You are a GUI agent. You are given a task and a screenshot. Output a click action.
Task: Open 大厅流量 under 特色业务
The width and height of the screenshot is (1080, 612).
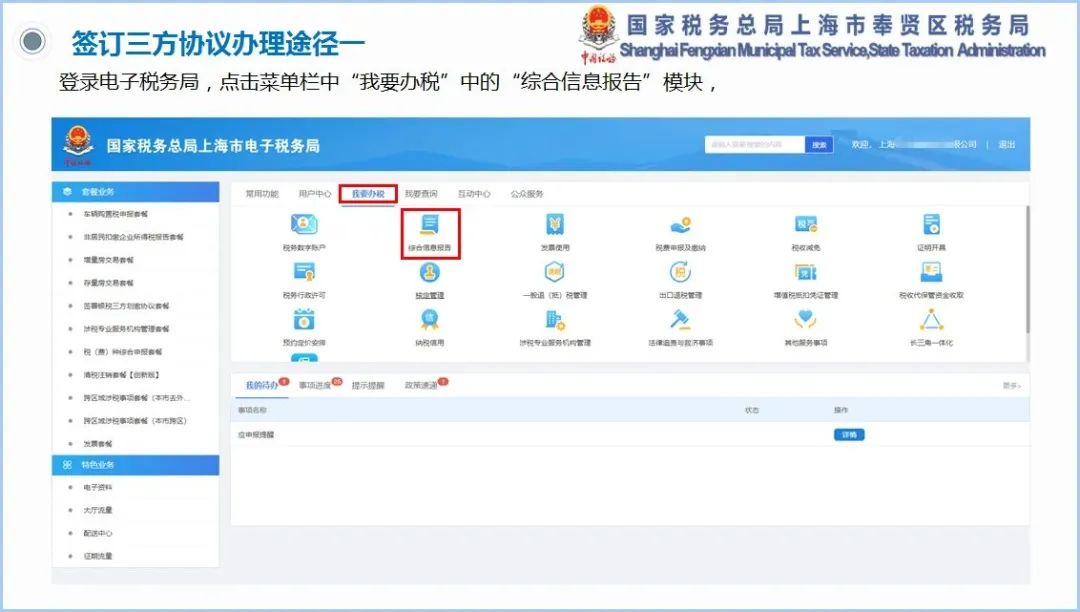(x=98, y=510)
